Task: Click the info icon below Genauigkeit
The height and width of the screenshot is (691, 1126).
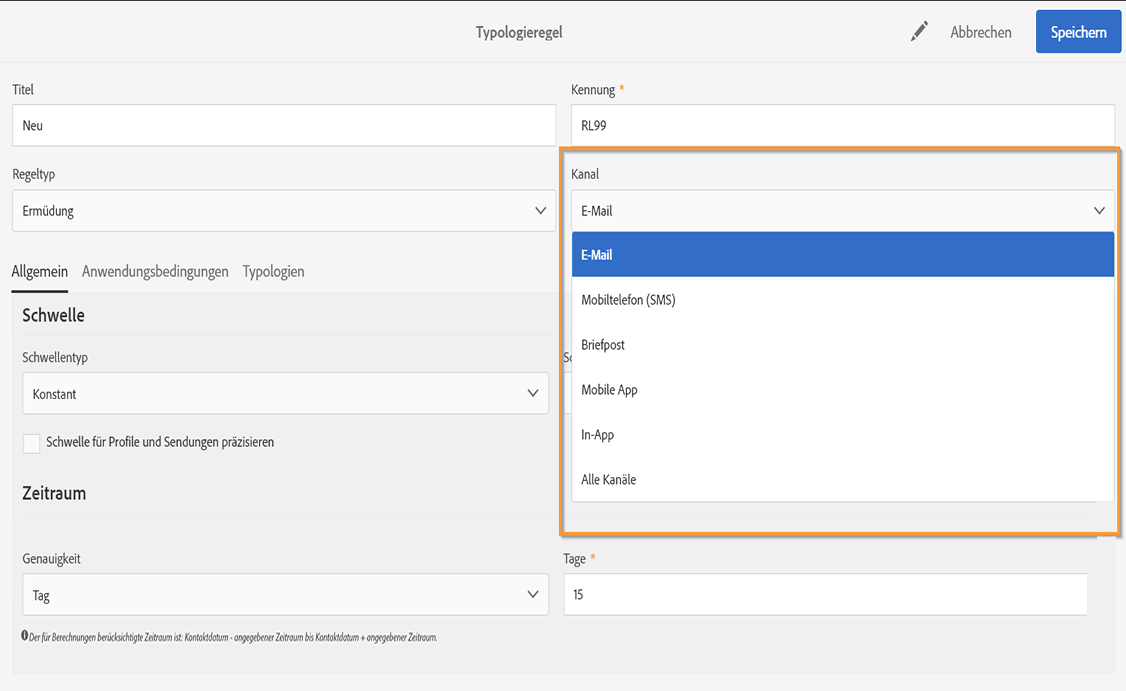Action: [25, 636]
